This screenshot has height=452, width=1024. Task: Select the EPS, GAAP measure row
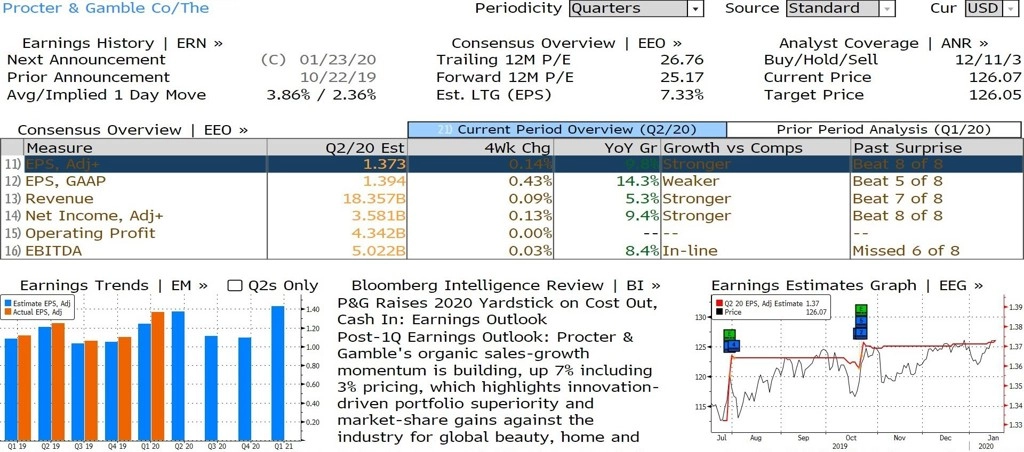511,182
